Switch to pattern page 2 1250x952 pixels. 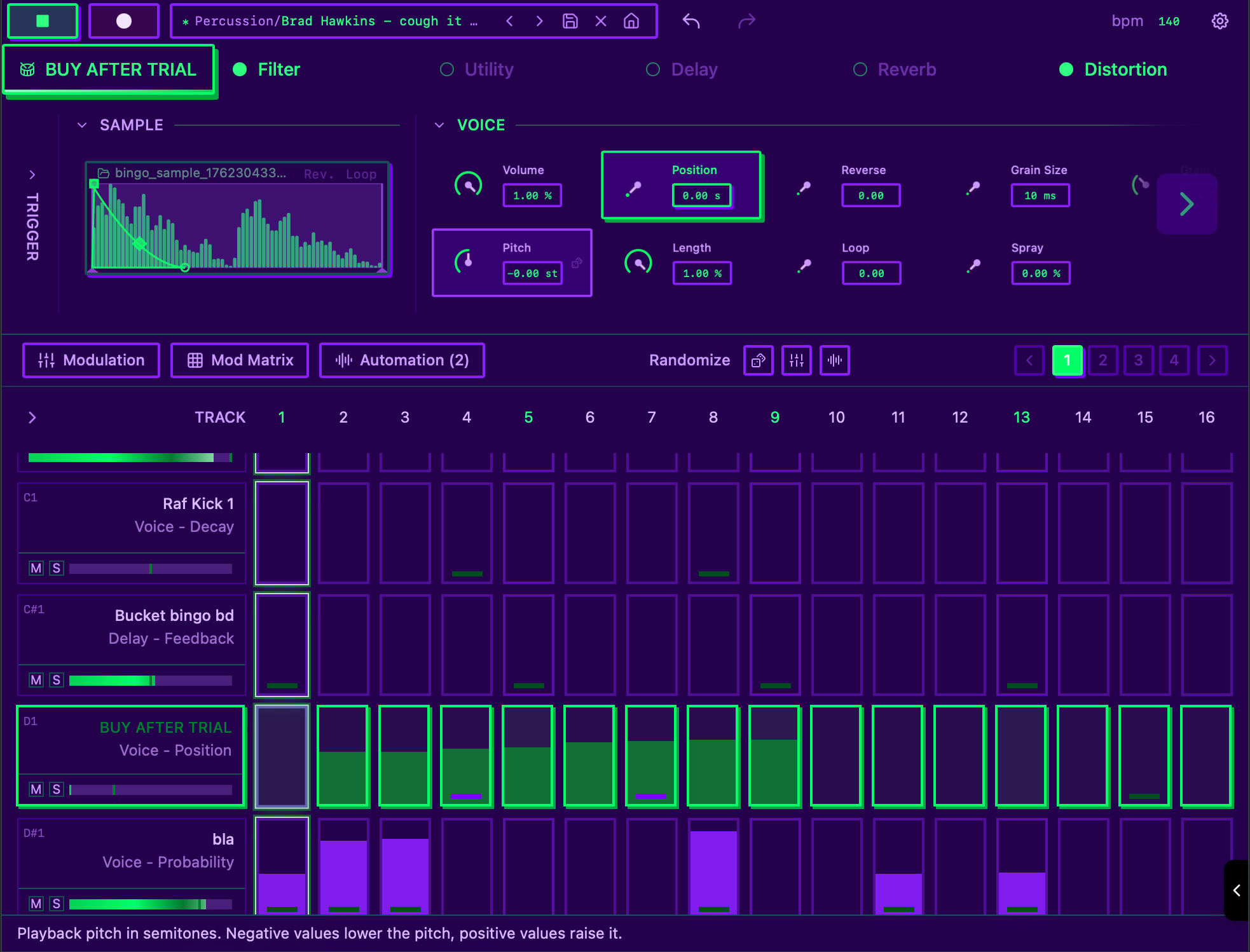(x=1102, y=360)
